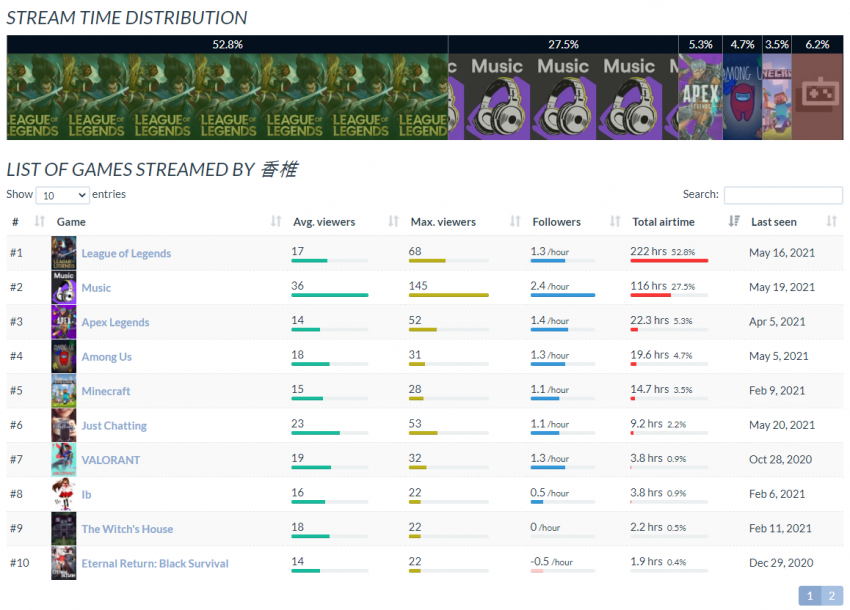
Task: Click the 14.7 hrs airtime value
Action: [x=649, y=389]
